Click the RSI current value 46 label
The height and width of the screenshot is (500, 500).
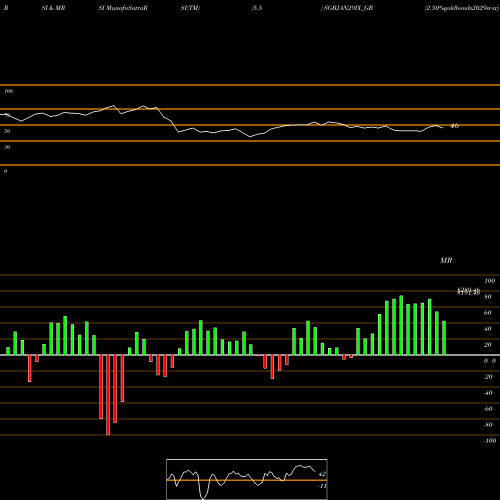point(455,126)
